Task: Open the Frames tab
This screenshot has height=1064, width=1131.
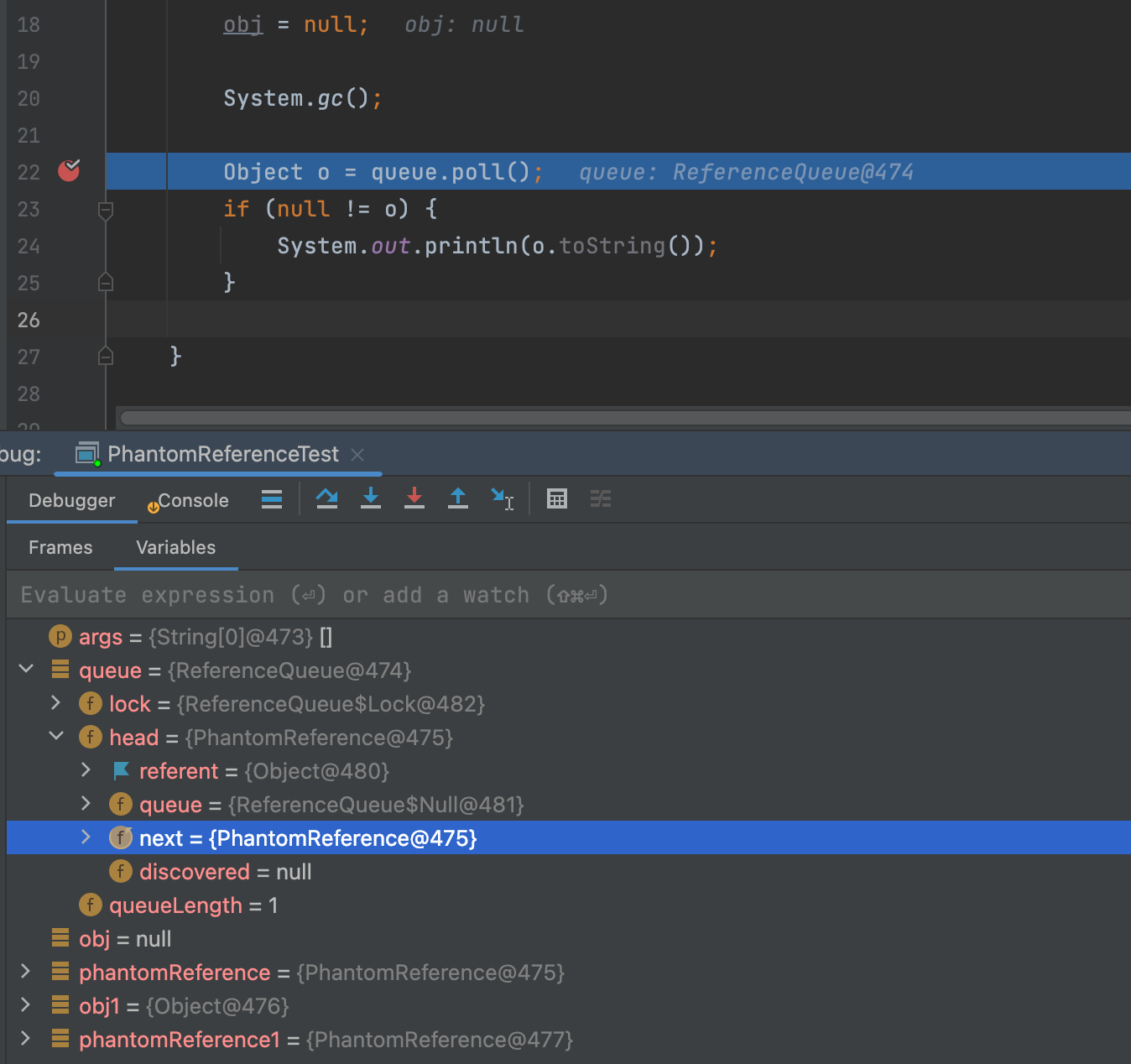Action: 60,548
